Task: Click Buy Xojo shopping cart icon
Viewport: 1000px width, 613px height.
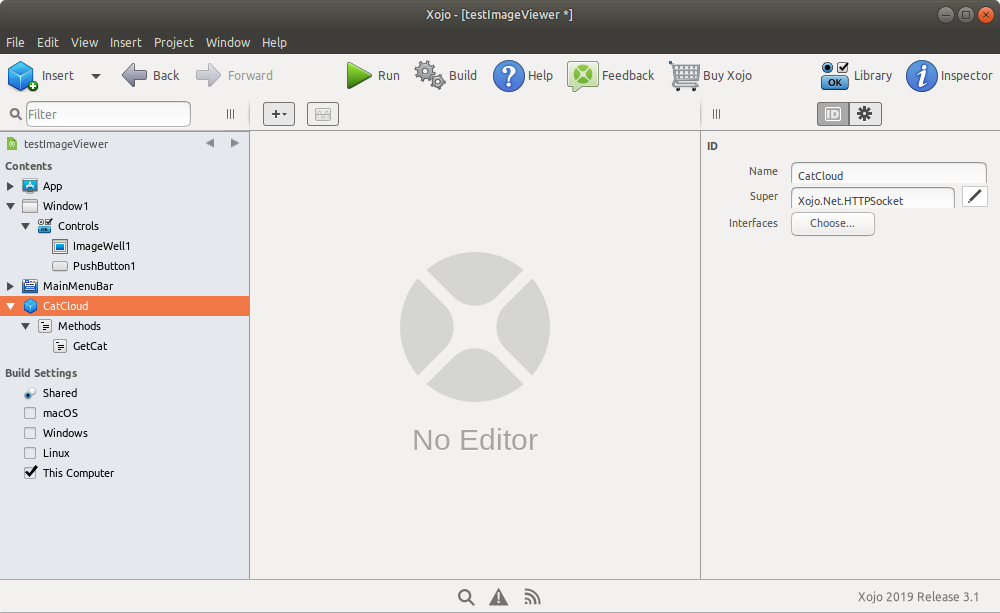Action: 684,76
